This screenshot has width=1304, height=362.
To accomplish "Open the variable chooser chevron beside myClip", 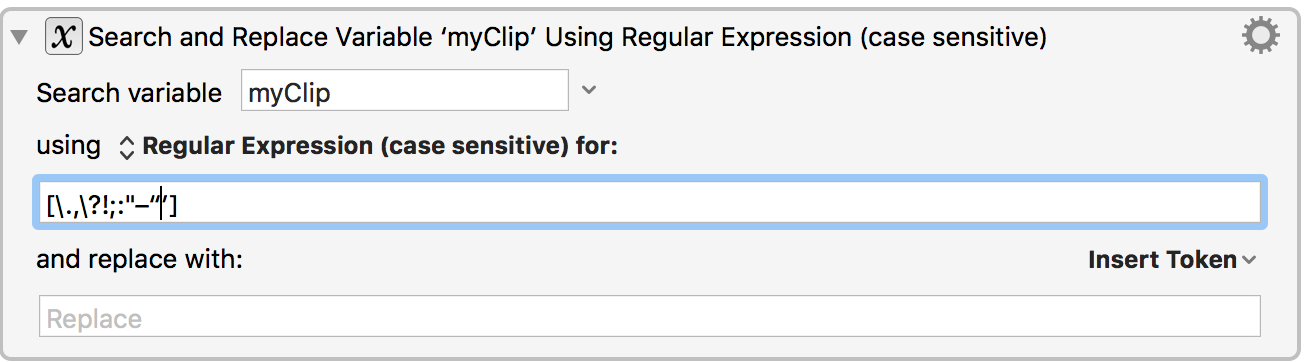I will (589, 90).
